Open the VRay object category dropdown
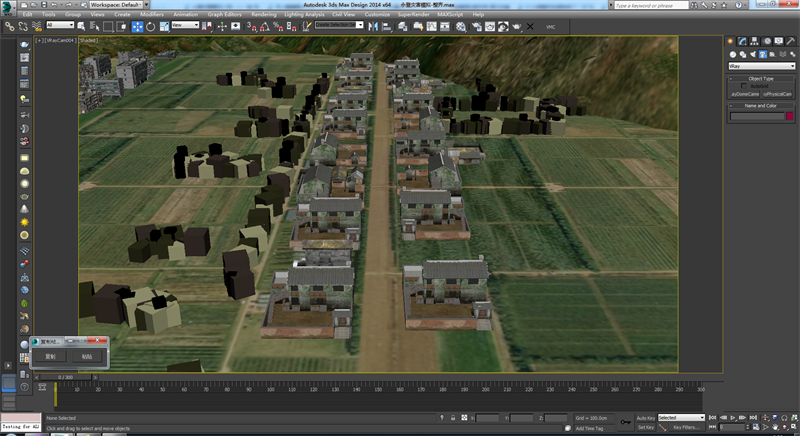Viewport: 800px width, 436px height. point(761,66)
